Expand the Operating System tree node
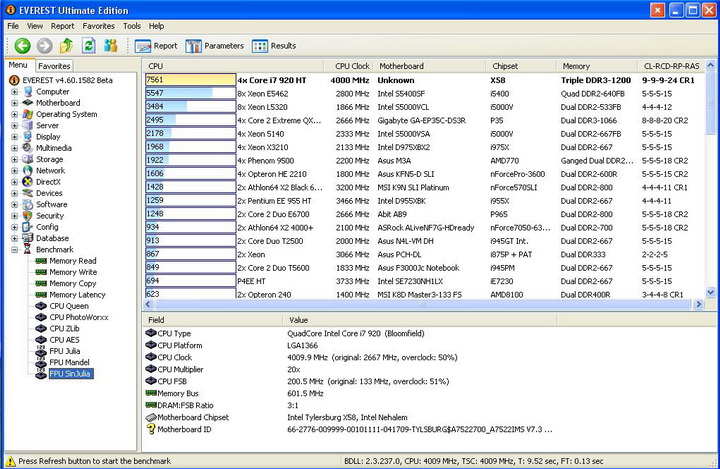The width and height of the screenshot is (720, 469). tap(15, 114)
